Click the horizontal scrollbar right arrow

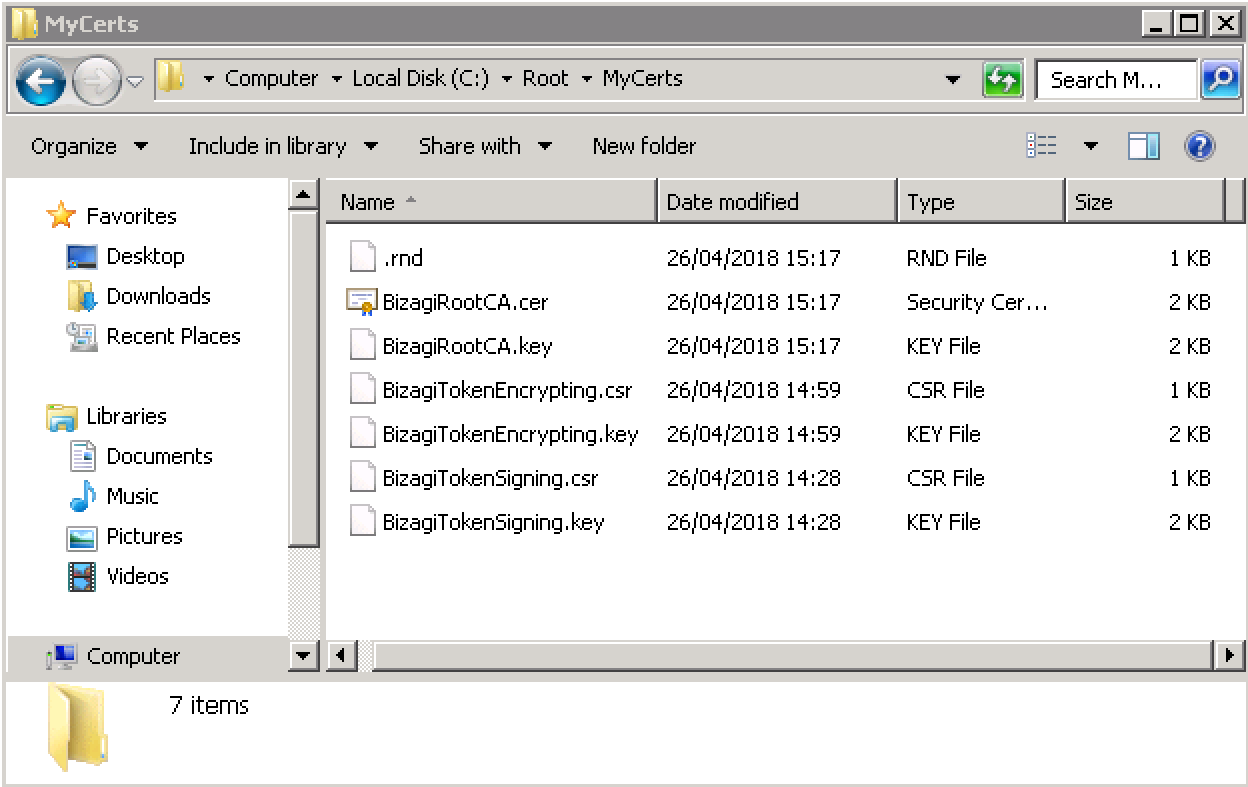tap(1229, 656)
